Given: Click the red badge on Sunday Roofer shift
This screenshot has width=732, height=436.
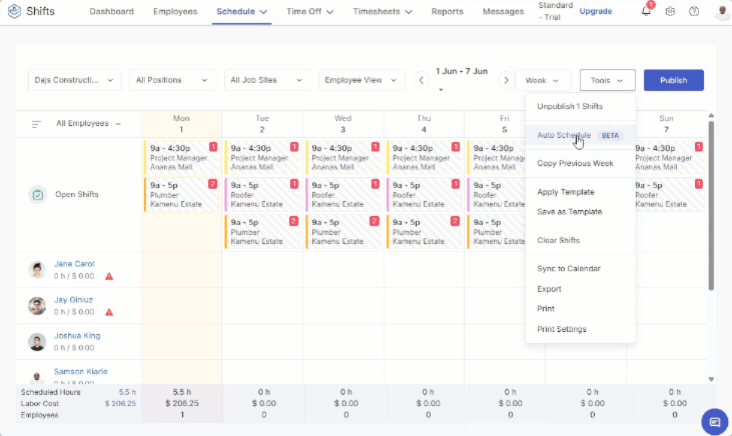Looking at the screenshot, I should point(698,184).
